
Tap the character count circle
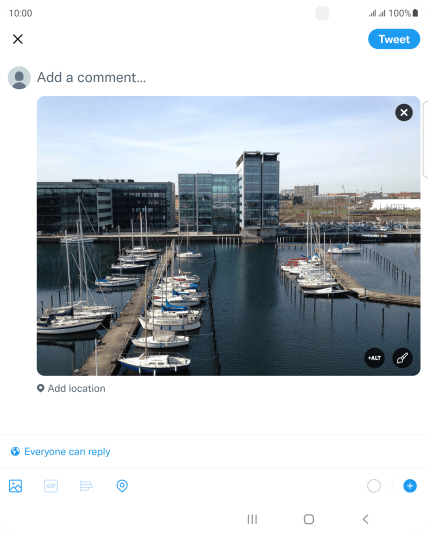374,486
